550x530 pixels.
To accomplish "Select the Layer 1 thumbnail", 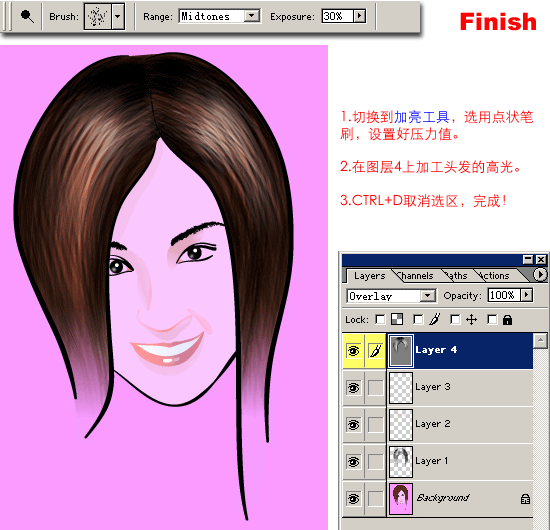I will pyautogui.click(x=401, y=462).
